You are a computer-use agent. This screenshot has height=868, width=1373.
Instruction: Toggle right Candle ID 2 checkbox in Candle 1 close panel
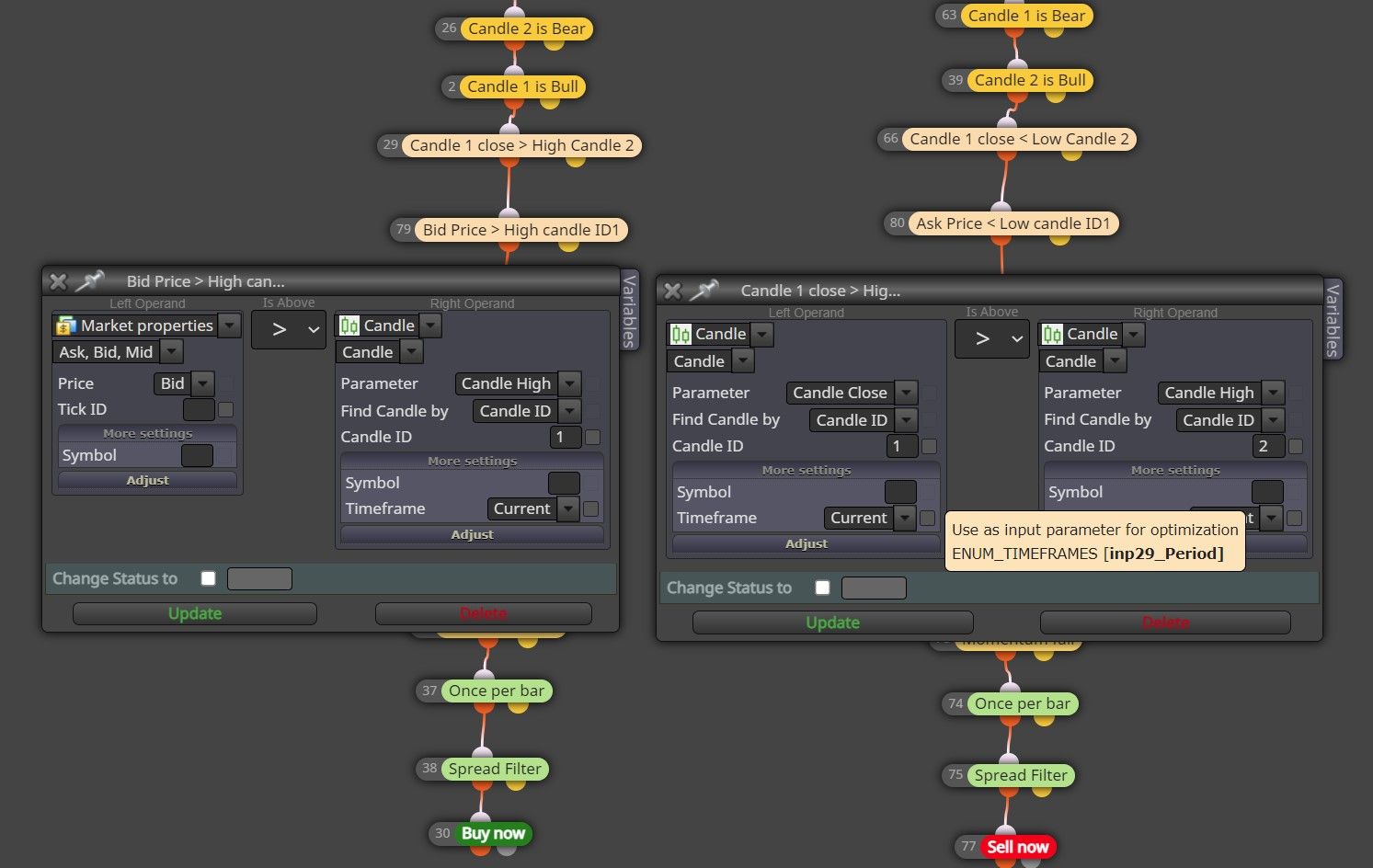point(1296,446)
